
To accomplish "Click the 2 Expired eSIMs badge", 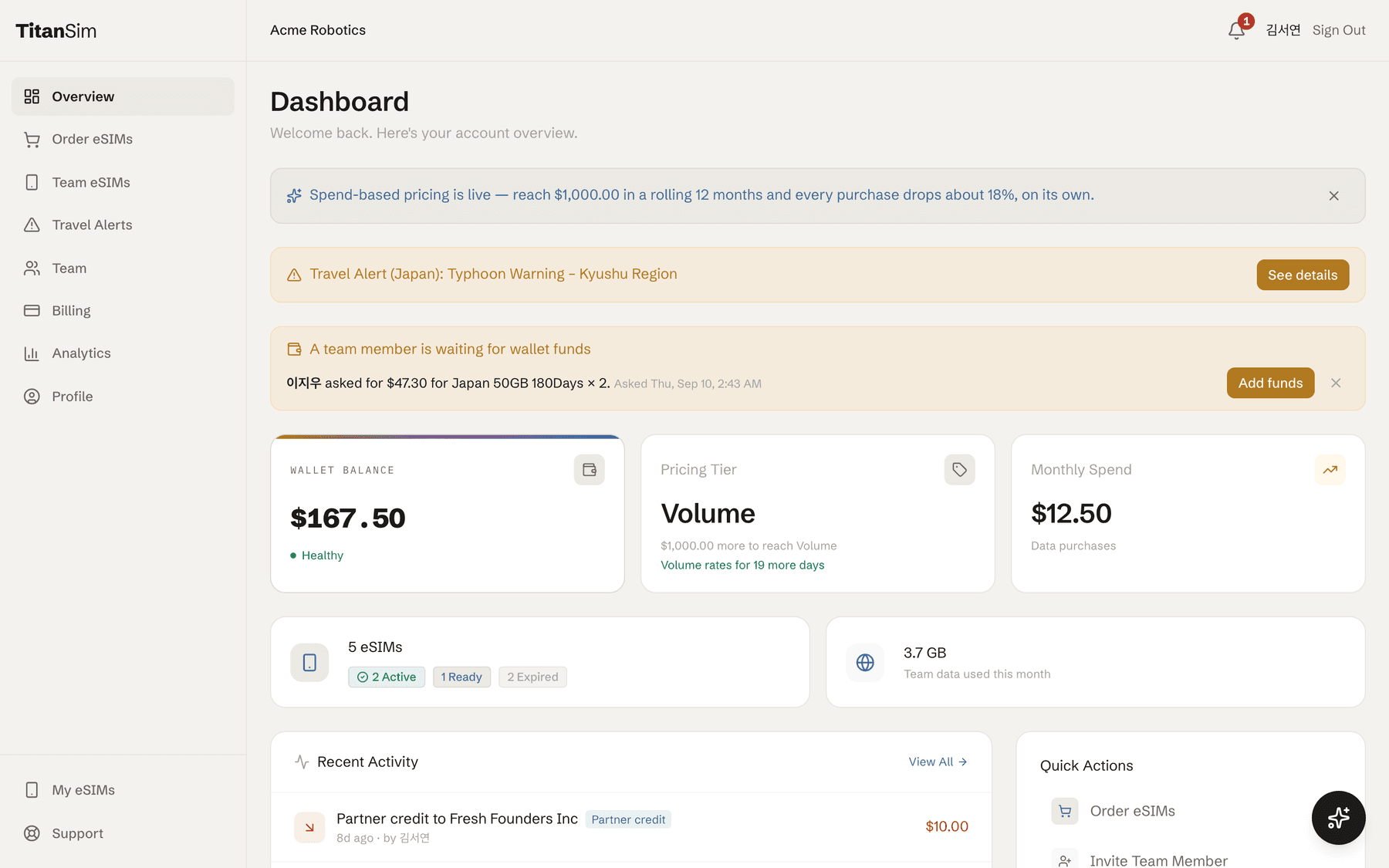I will 532,677.
